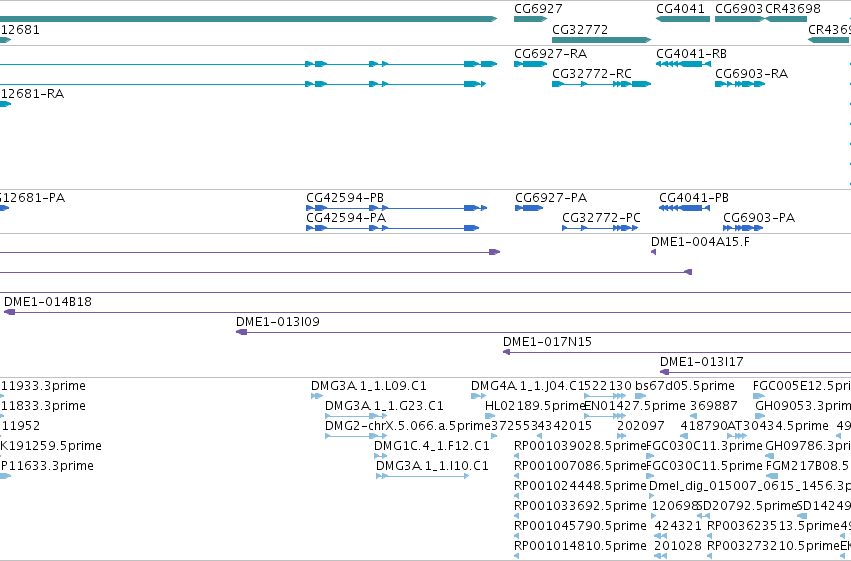Screen dimensions: 851x561
Task: Click the 11952 feature label
Action: 20,426
